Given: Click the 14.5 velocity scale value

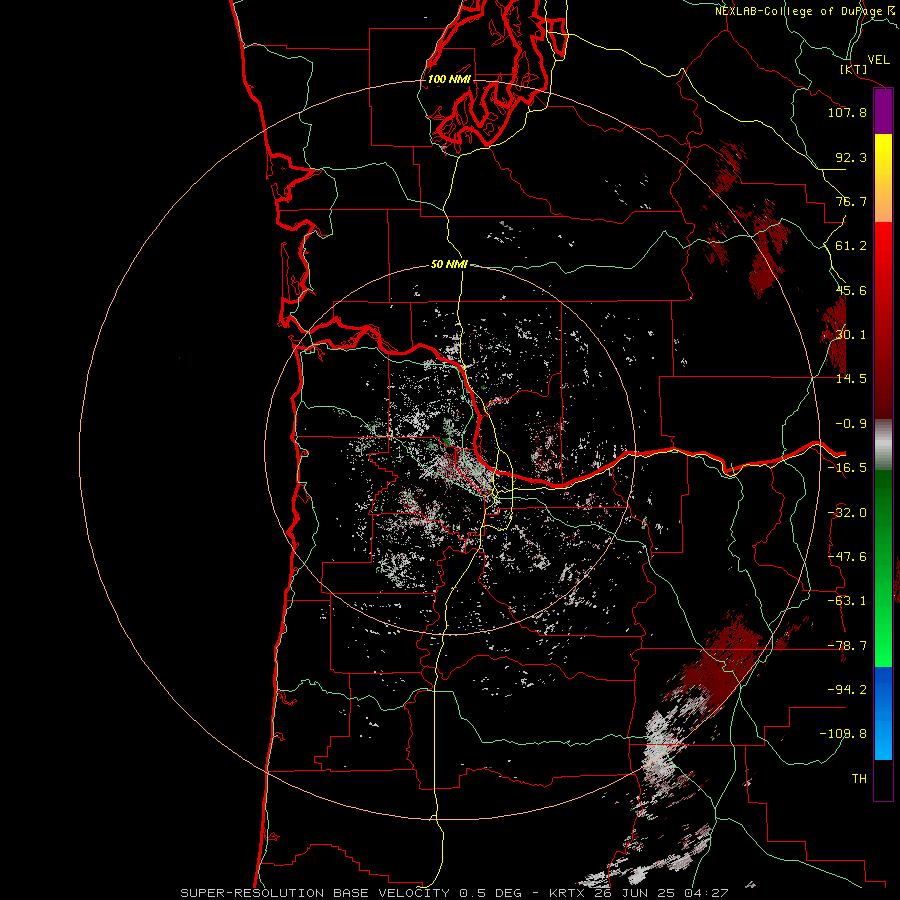Looking at the screenshot, I should [851, 379].
